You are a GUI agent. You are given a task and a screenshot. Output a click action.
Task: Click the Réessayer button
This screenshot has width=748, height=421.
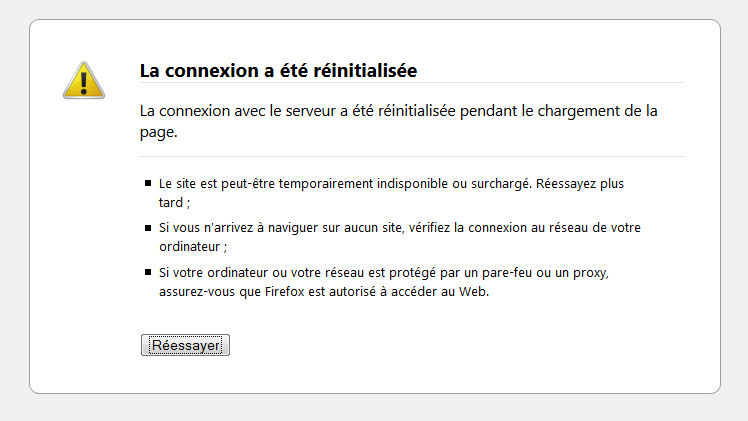pyautogui.click(x=185, y=345)
